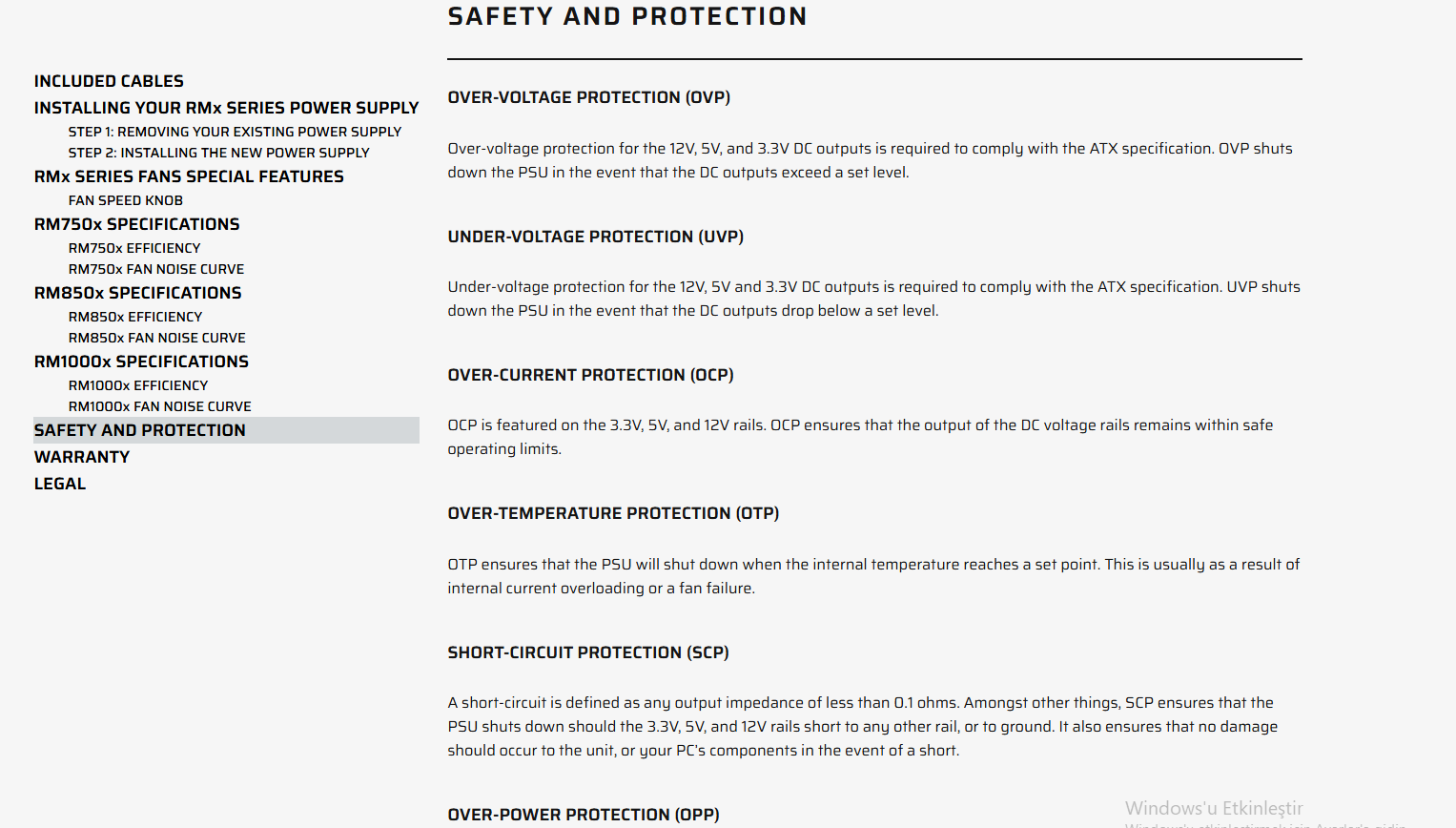1456x828 pixels.
Task: Open Step 1: Removing Your Existing Power Supply
Action: [235, 132]
